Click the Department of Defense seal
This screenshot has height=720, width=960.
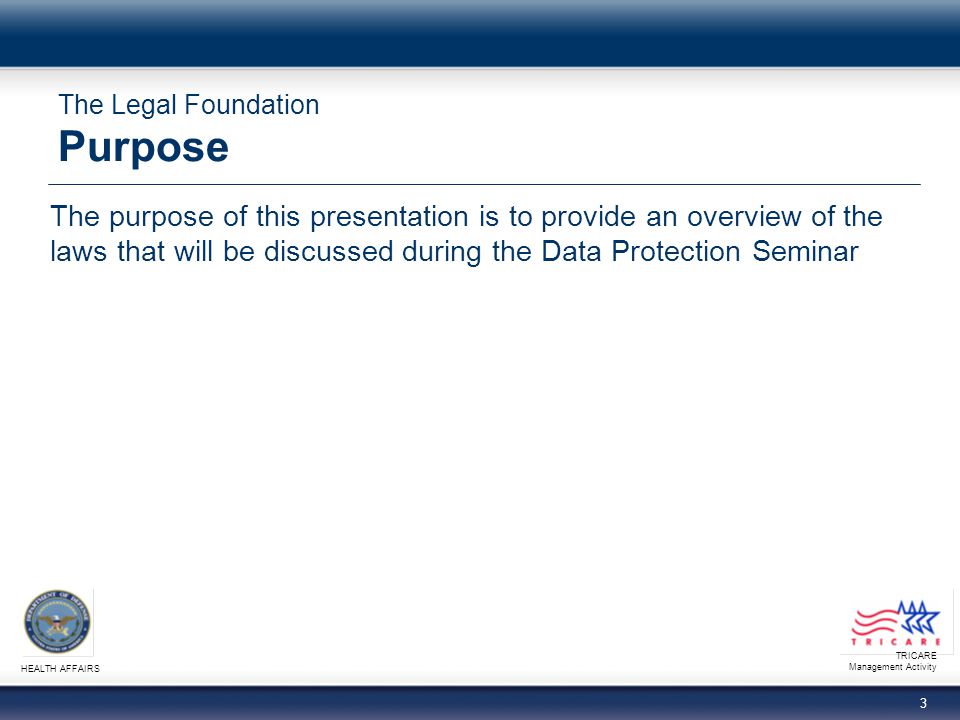(57, 622)
